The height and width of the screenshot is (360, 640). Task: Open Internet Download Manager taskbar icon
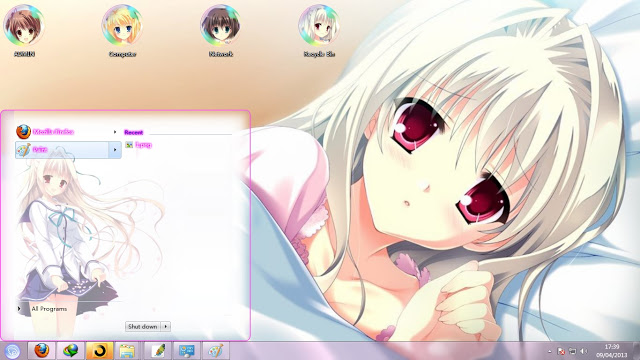(x=70, y=351)
